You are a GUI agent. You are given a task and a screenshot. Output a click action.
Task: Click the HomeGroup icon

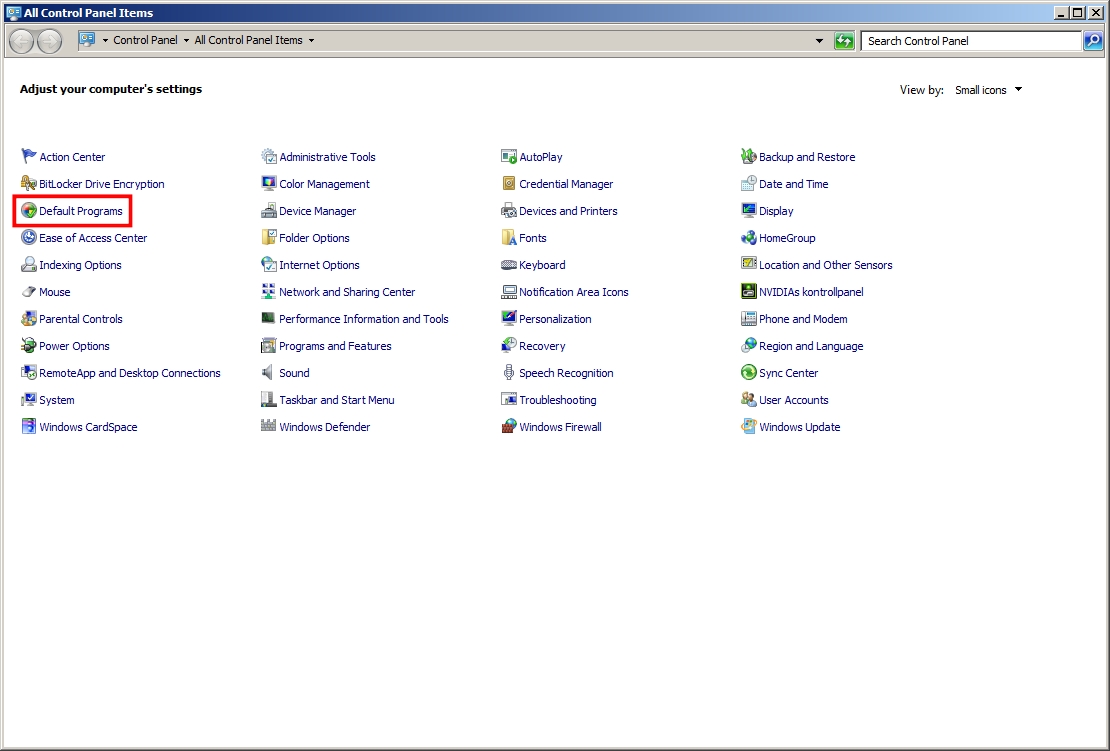(748, 237)
